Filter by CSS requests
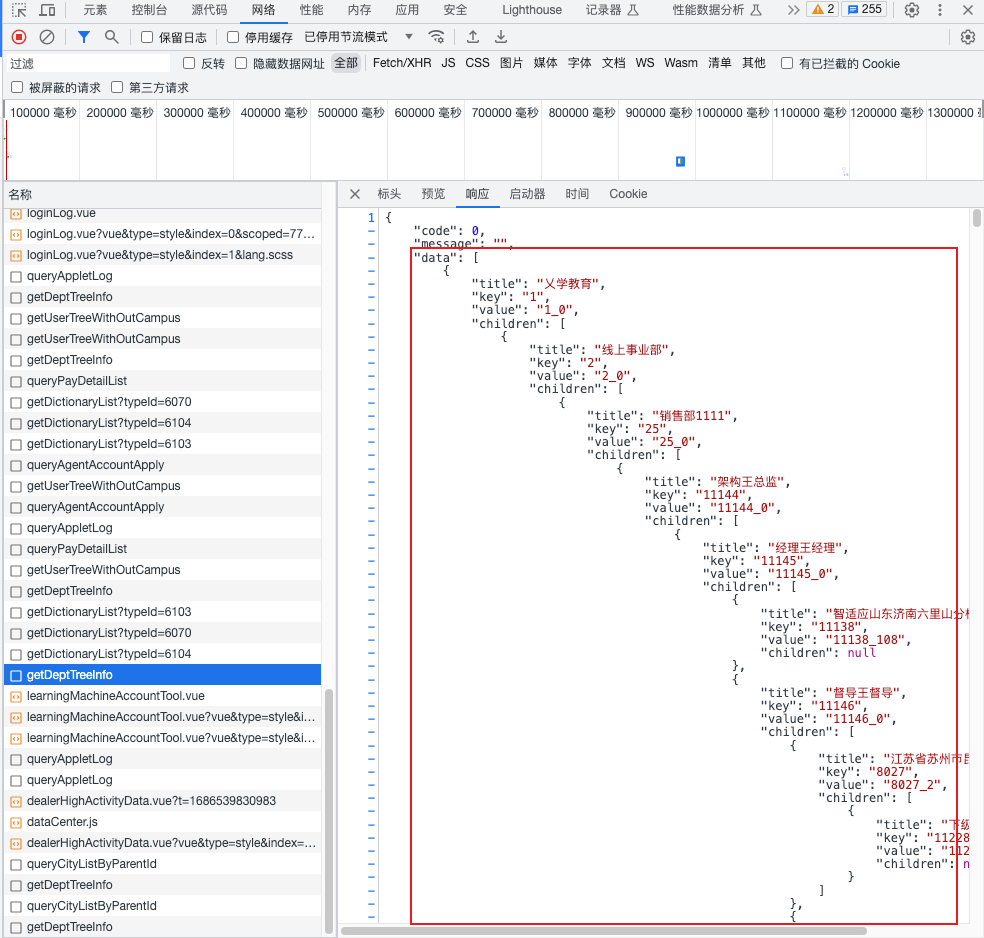Screen dimensions: 984x938 pyautogui.click(x=477, y=63)
